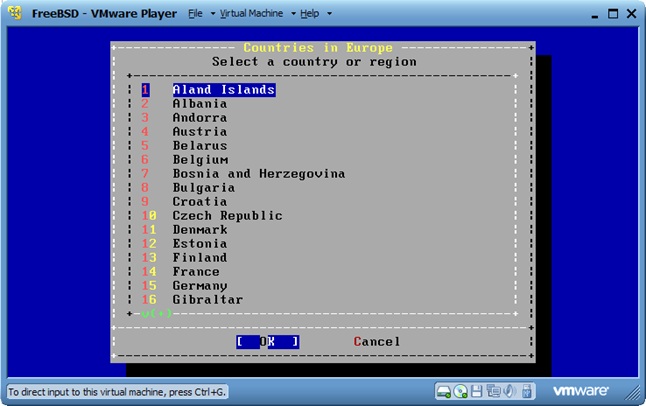
Task: Choose Germany from the country list
Action: (200, 286)
